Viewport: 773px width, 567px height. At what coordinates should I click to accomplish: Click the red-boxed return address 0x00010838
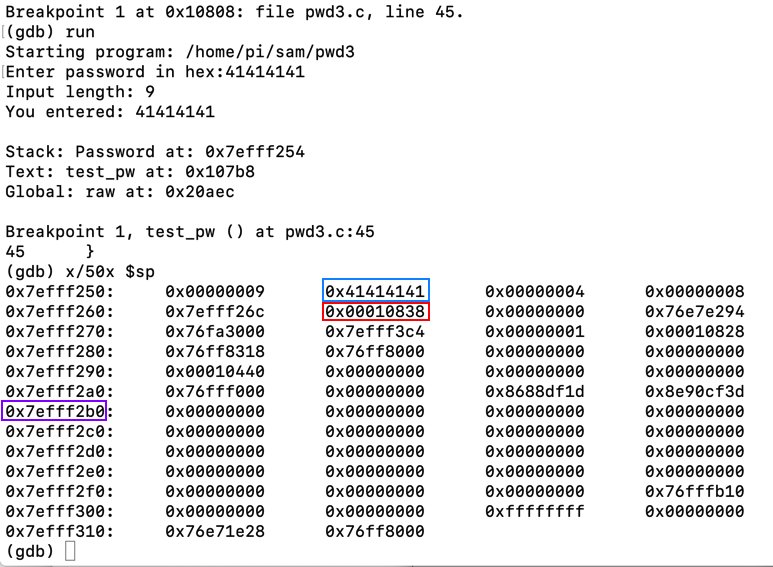375,311
